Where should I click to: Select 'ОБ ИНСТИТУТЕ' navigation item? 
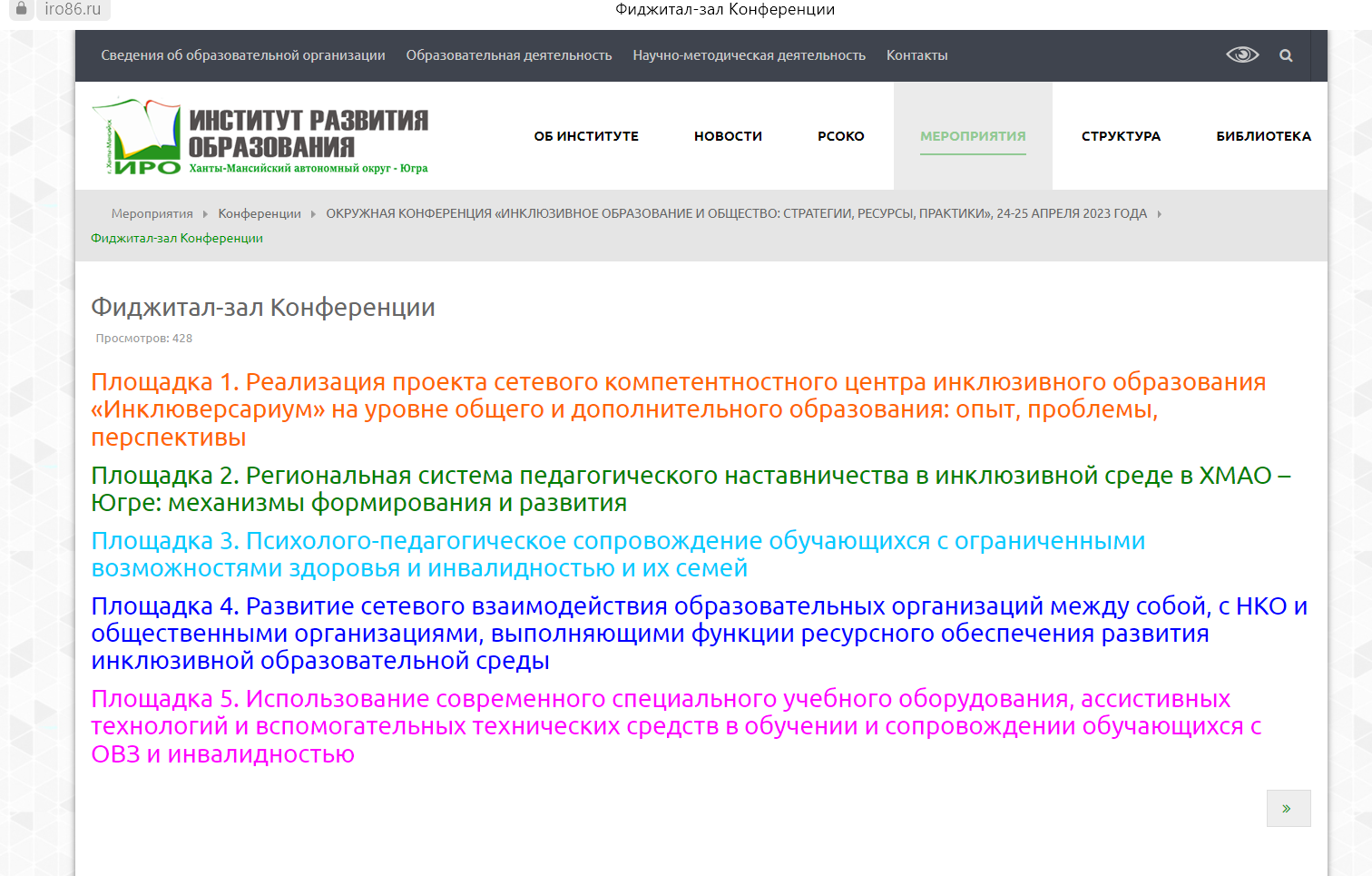pyautogui.click(x=586, y=136)
